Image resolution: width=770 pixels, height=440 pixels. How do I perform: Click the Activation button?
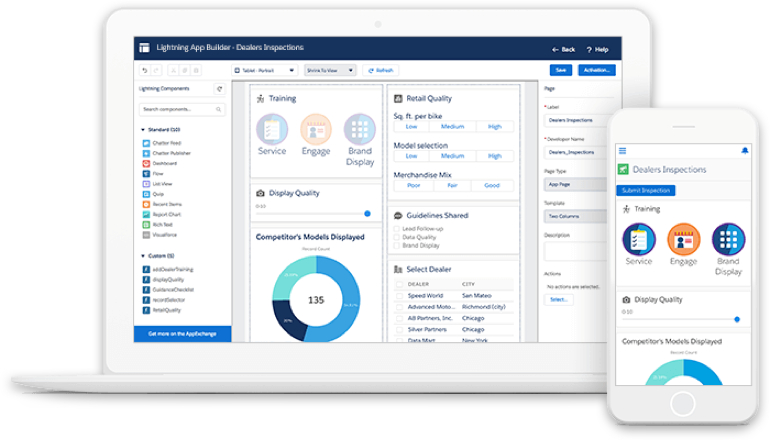pyautogui.click(x=597, y=70)
